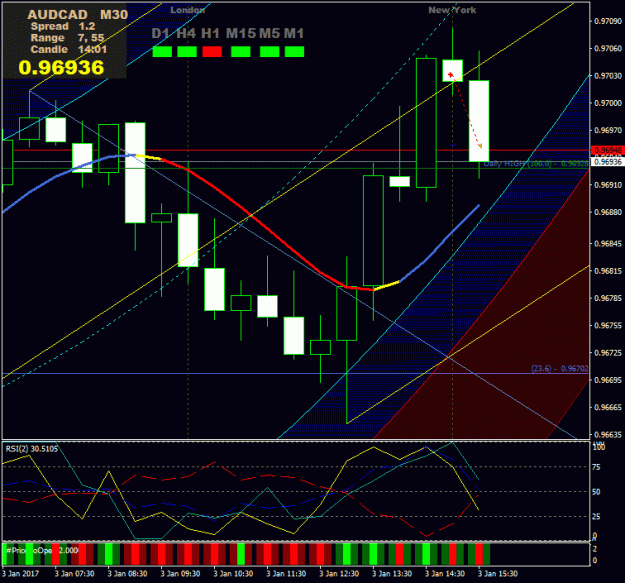Click the Candle 14:01 timer text
Viewport: 625px width, 583px height.
(x=69, y=49)
